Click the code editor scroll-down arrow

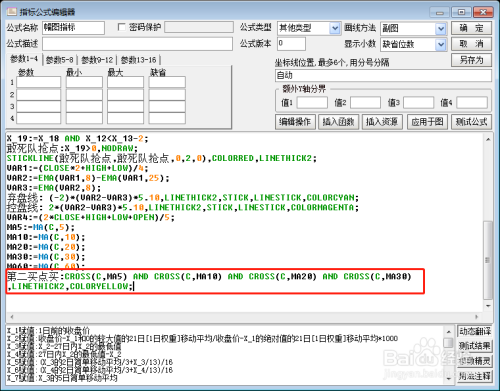[488, 306]
